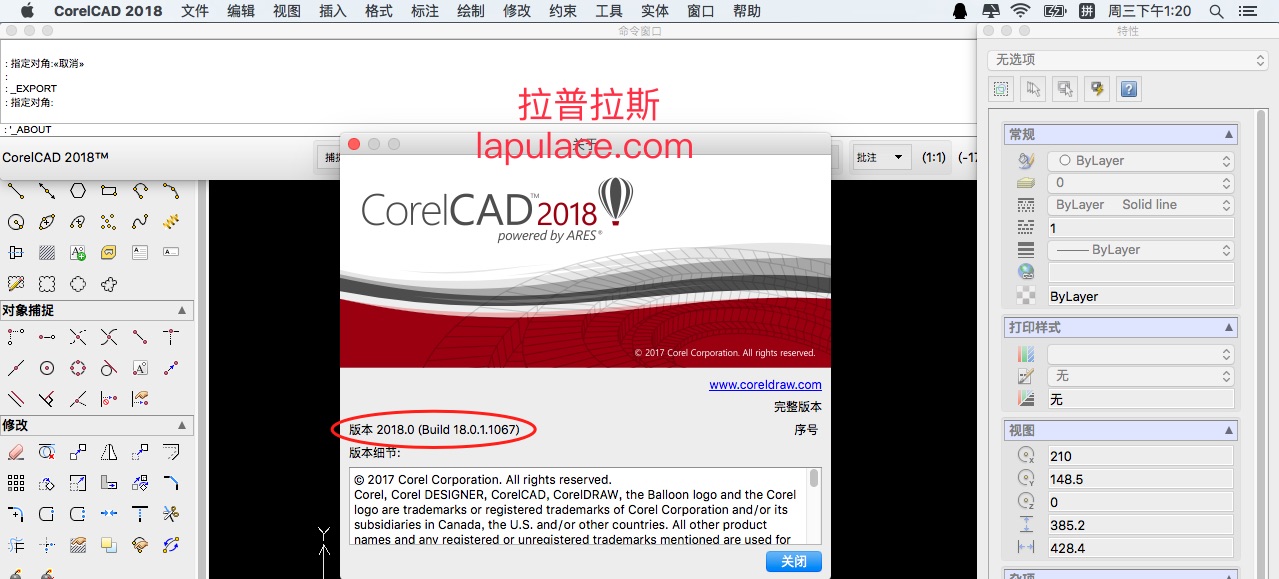
Task: Select the multiple points tool icon
Action: click(x=109, y=222)
